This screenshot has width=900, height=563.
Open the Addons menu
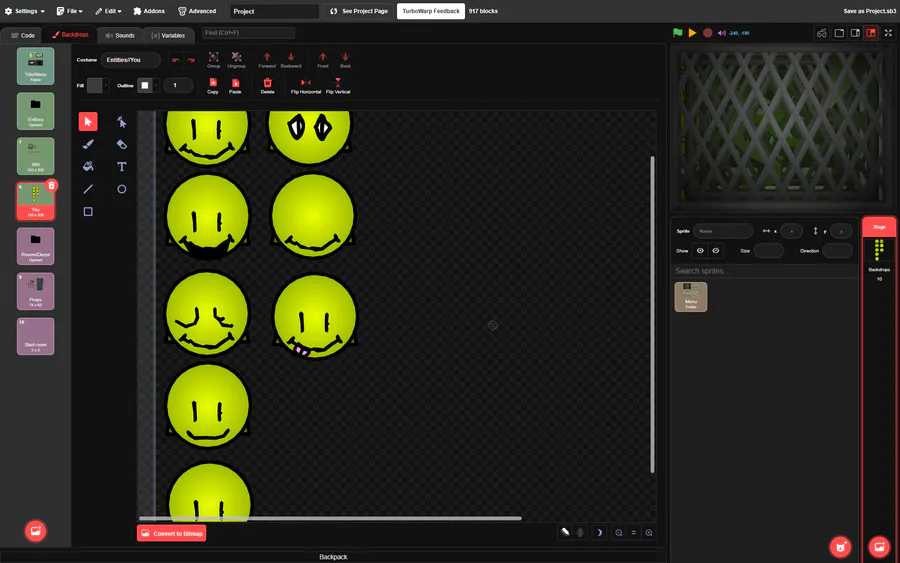[x=149, y=11]
